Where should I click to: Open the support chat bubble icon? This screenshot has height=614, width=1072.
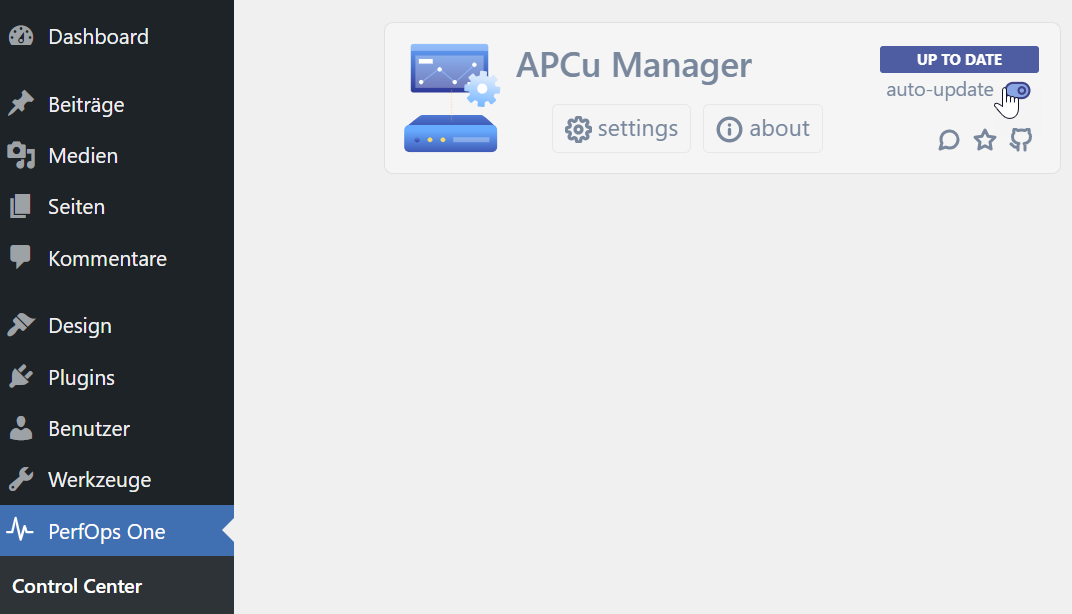[949, 140]
